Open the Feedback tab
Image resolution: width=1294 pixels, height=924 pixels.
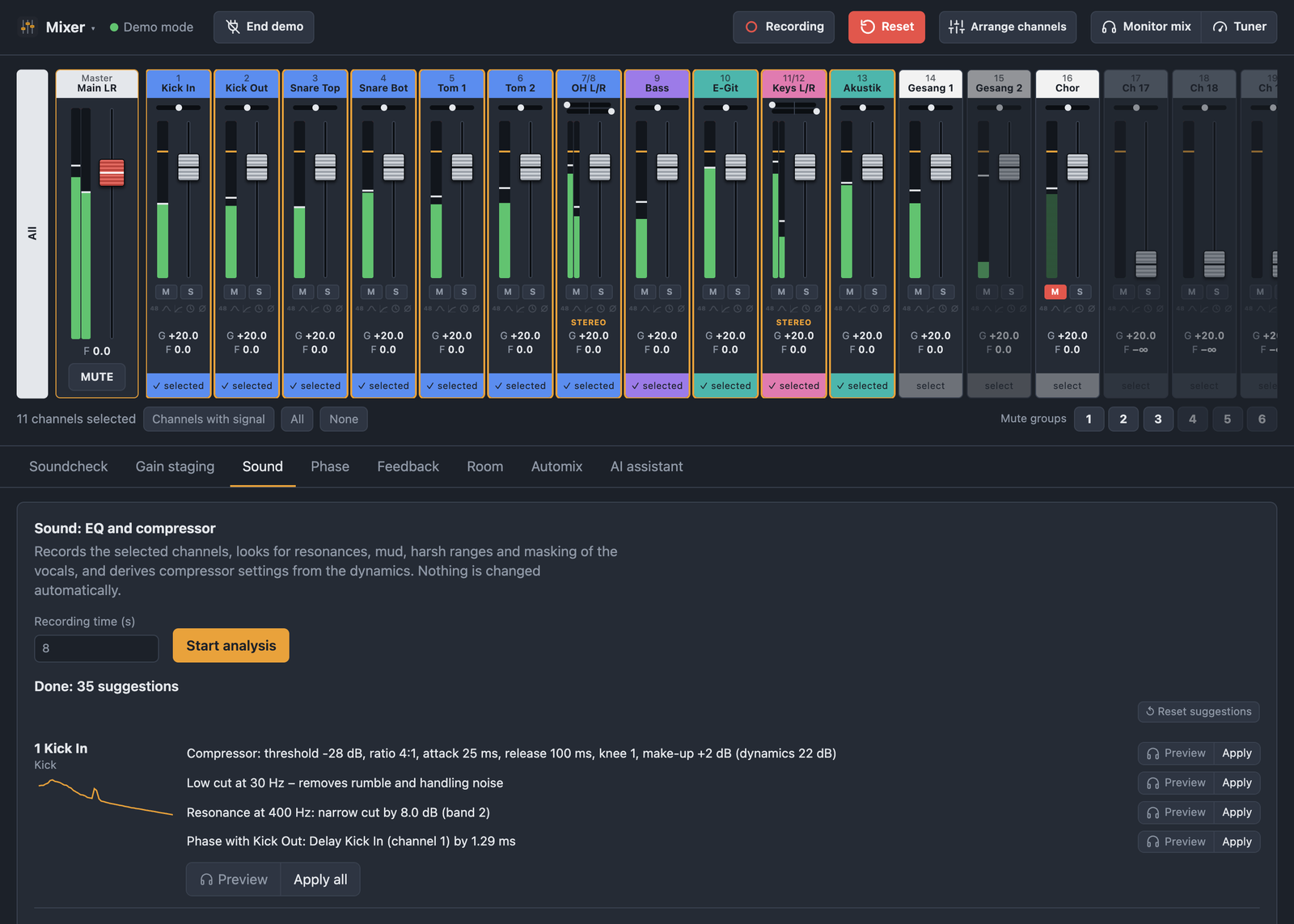point(408,466)
